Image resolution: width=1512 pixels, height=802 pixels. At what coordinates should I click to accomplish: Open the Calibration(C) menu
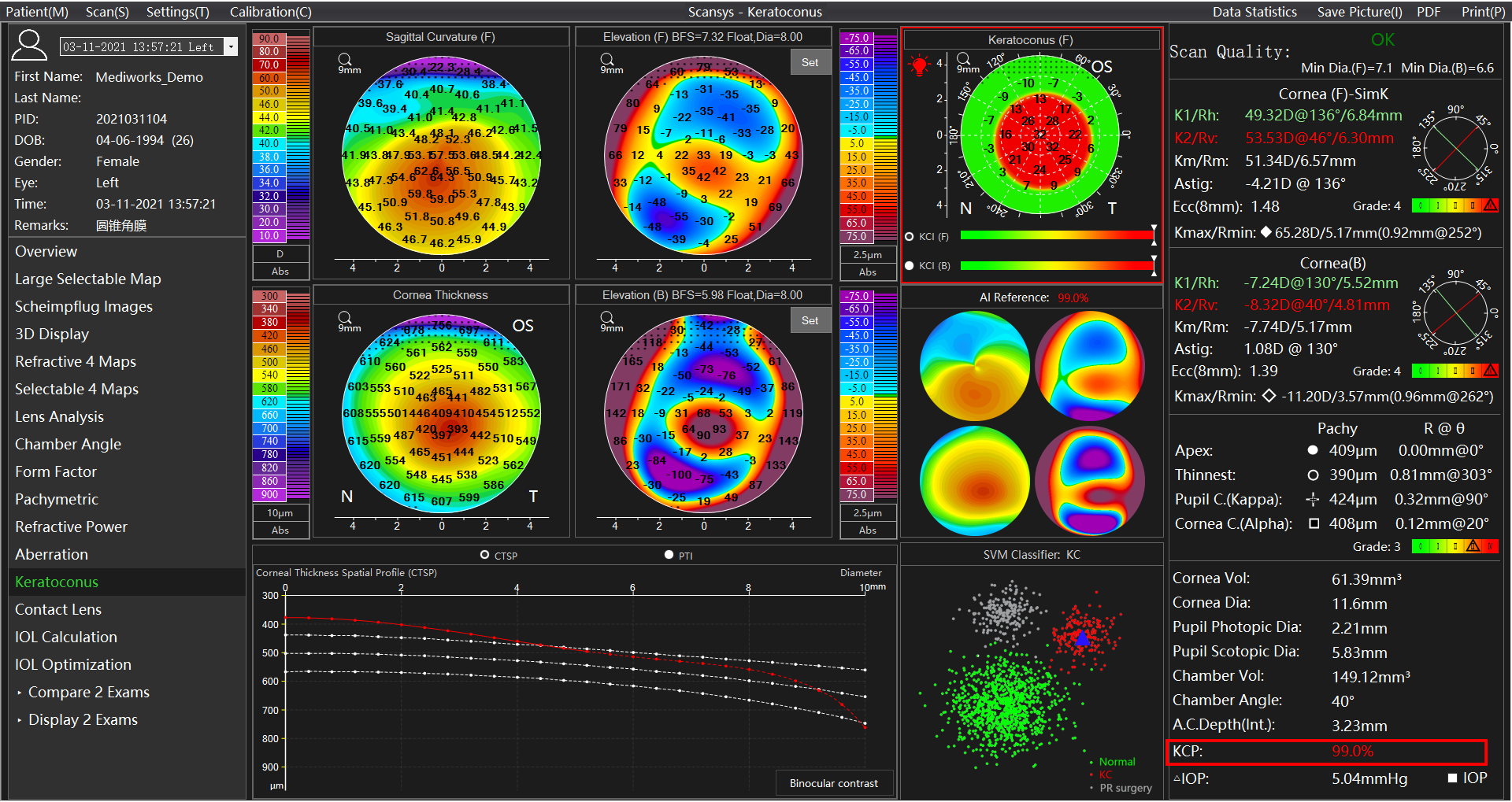click(x=271, y=12)
